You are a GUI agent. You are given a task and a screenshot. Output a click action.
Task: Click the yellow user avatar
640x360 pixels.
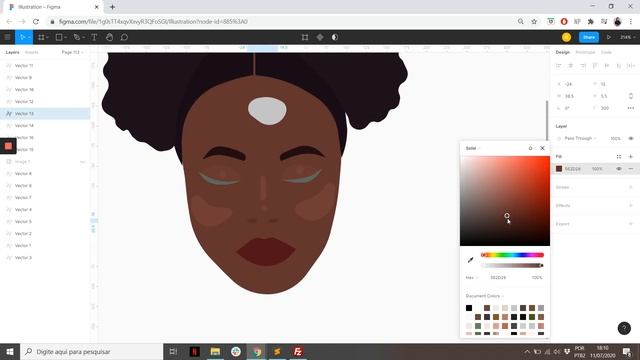[566, 37]
